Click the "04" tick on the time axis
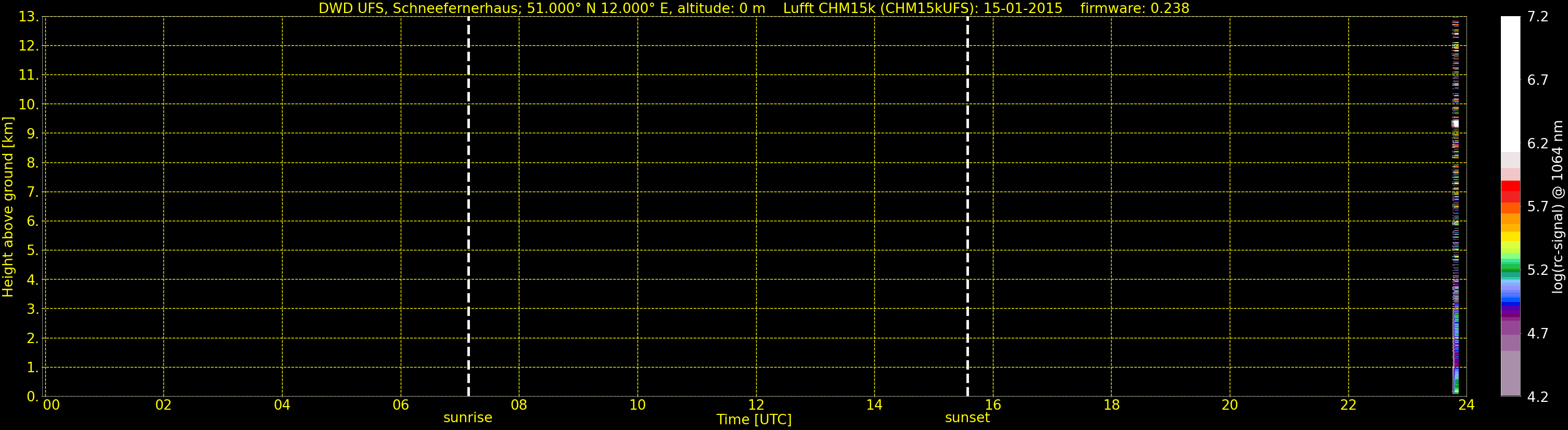The width and height of the screenshot is (1568, 430). (x=282, y=405)
